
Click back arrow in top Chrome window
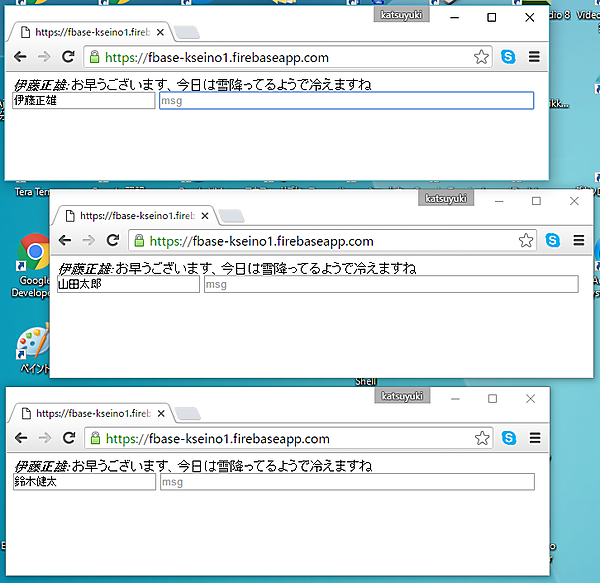click(x=20, y=57)
